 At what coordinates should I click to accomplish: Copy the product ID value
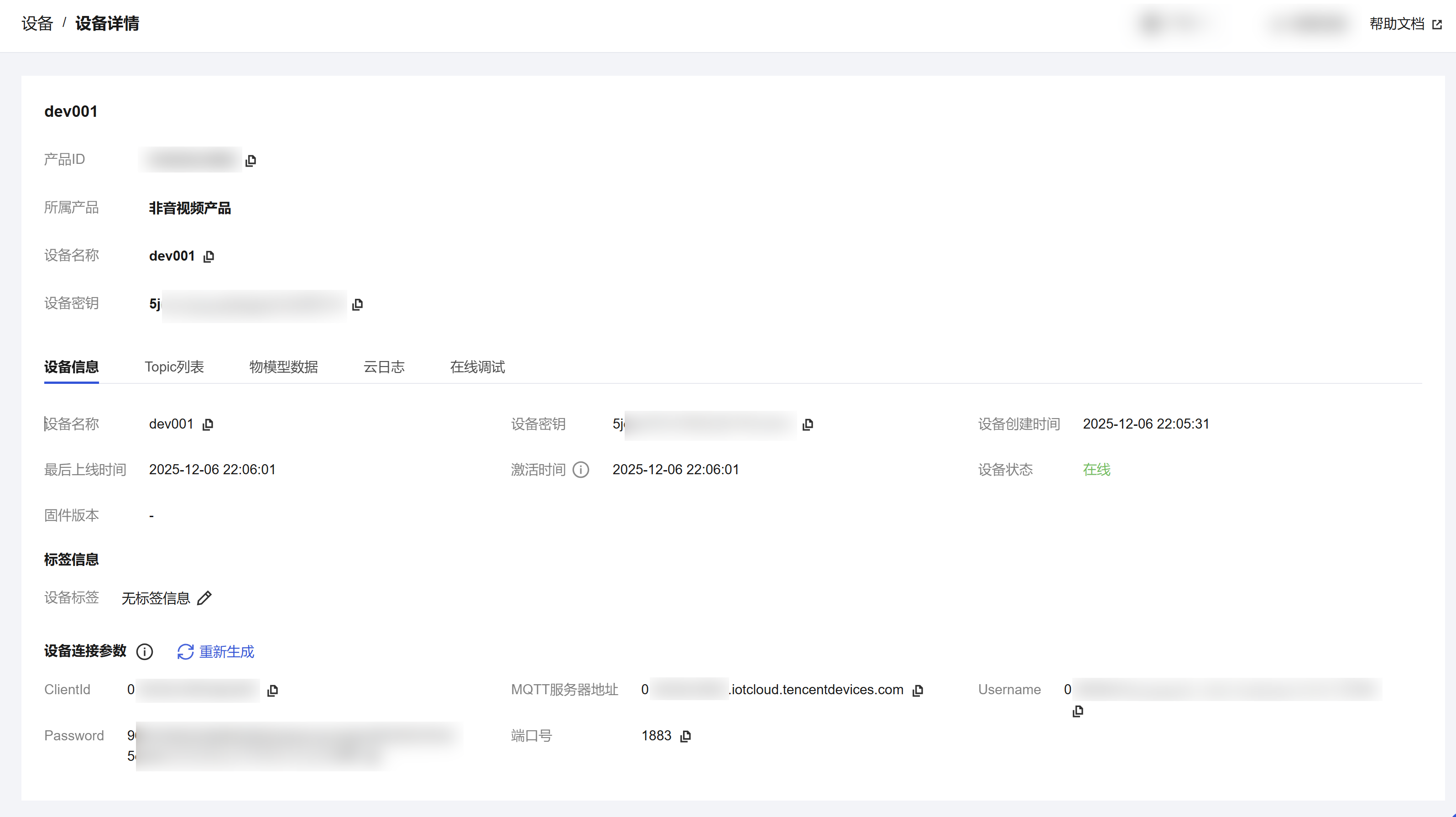pos(251,161)
